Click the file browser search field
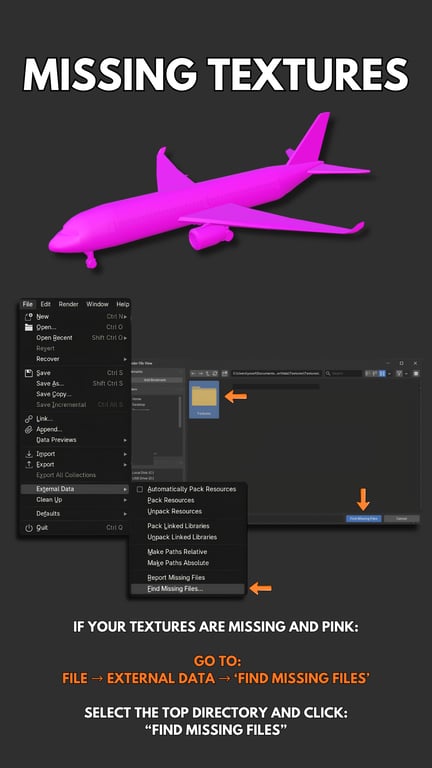Screen dimensions: 432x768 pyautogui.click(x=343, y=373)
